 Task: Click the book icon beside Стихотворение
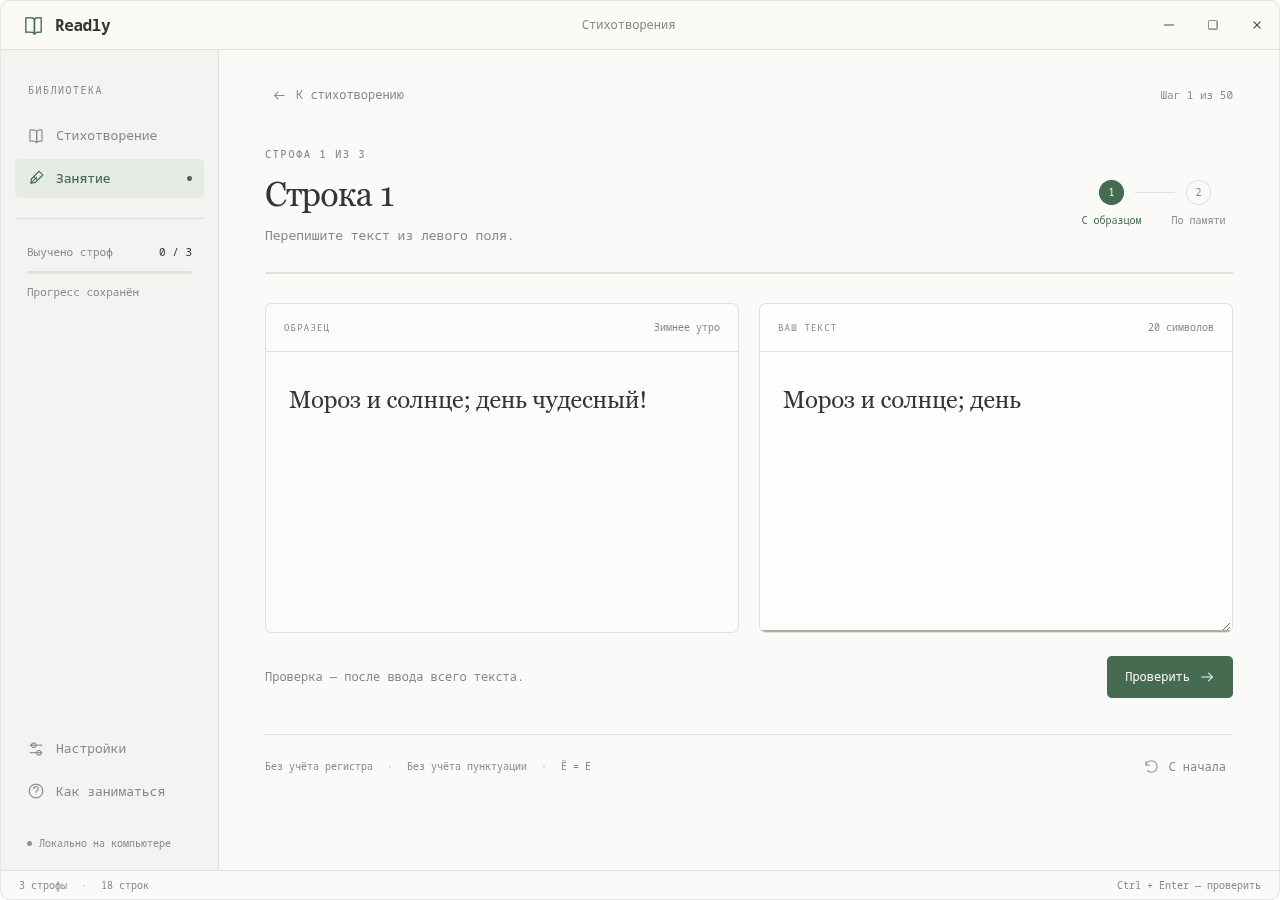point(36,136)
